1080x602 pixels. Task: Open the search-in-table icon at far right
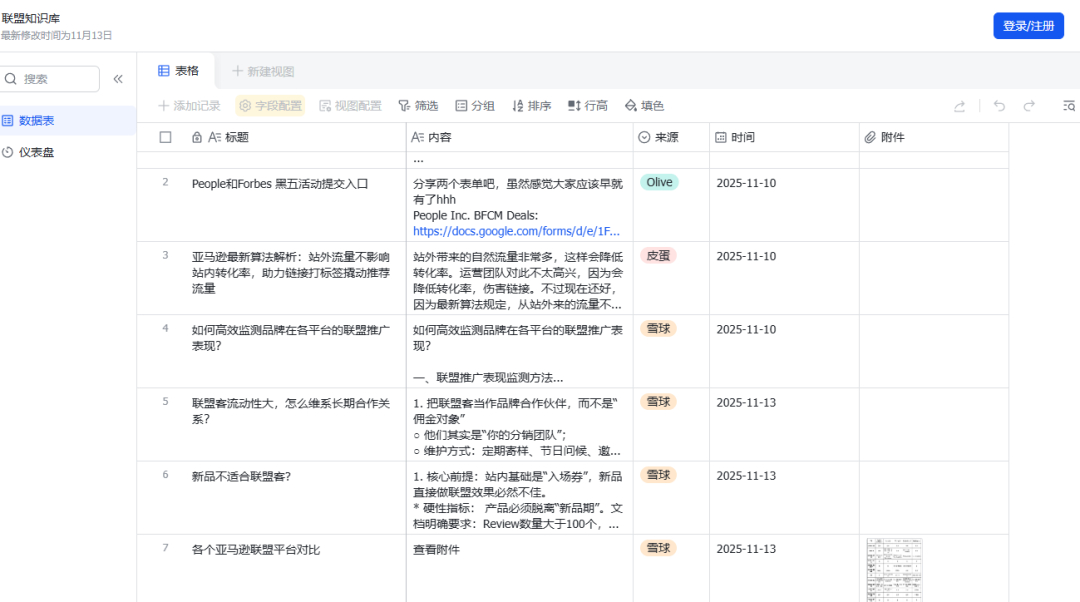(x=1068, y=105)
